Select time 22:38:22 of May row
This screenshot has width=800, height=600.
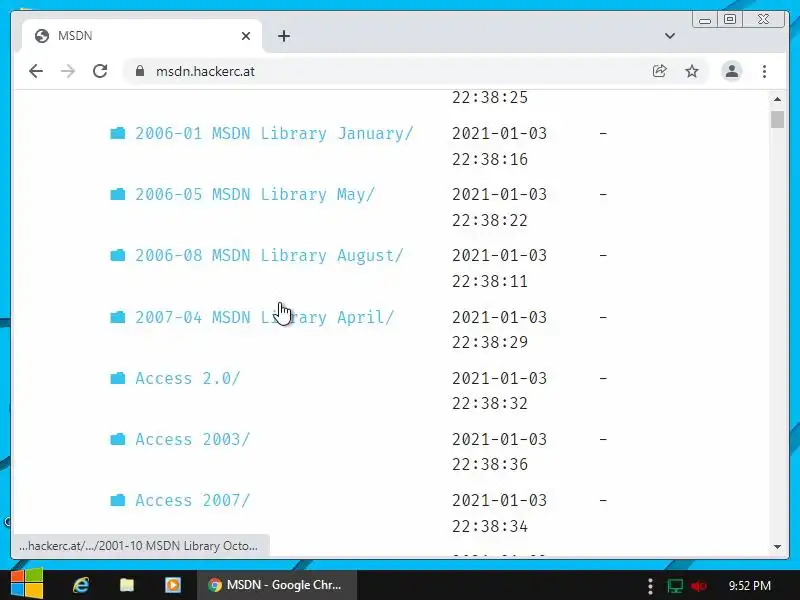click(490, 220)
